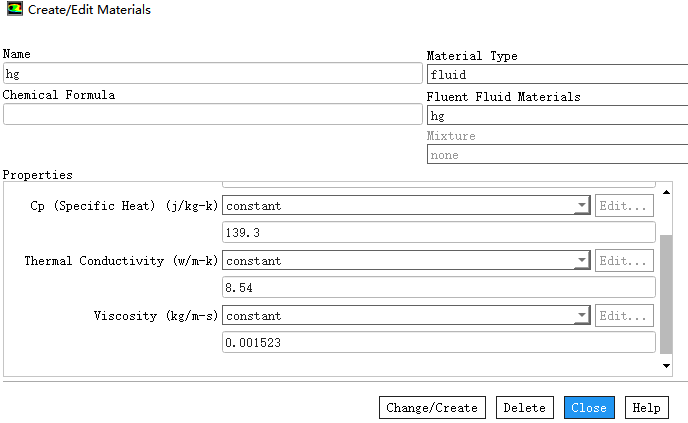
Task: Click the properties list scrollbar thumb
Action: point(667,293)
